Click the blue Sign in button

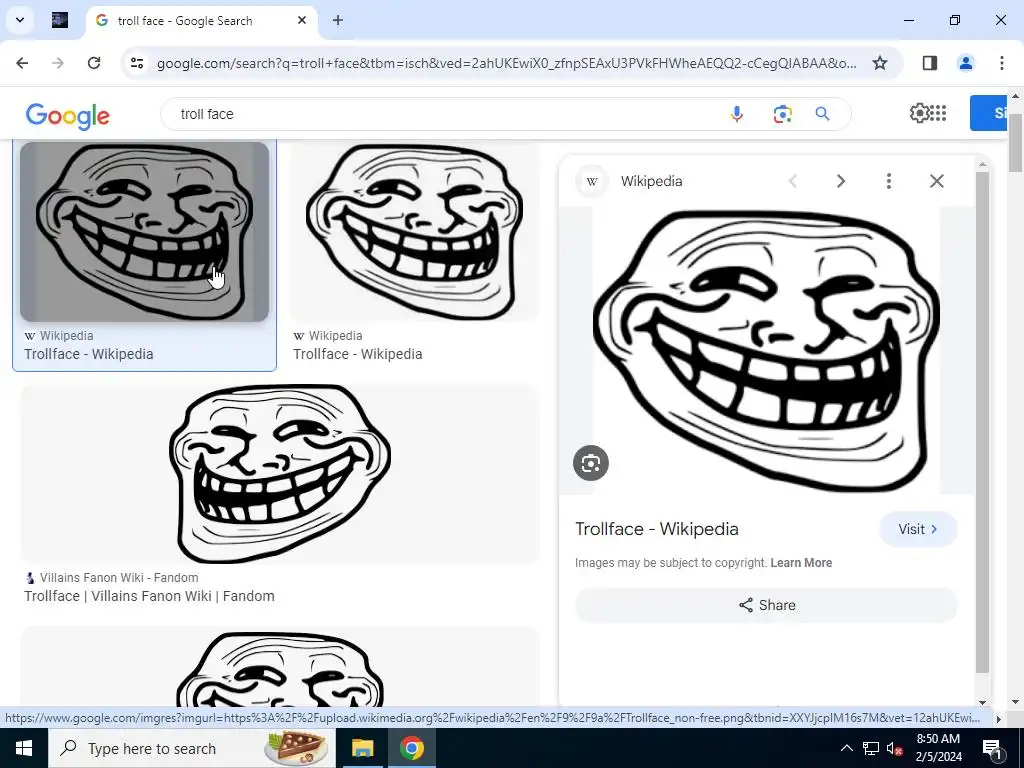(989, 113)
